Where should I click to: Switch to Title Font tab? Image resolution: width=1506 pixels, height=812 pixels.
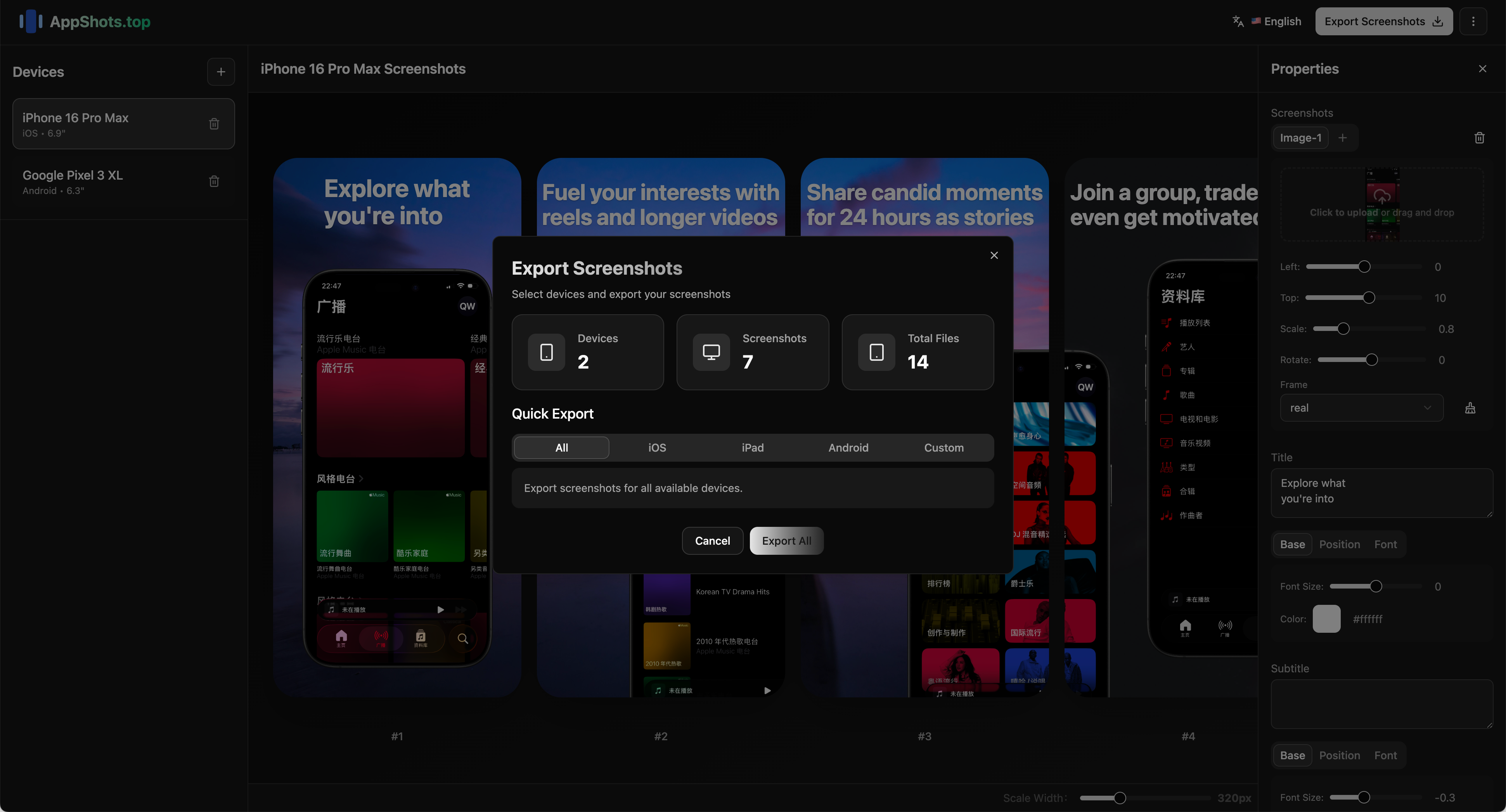1385,544
